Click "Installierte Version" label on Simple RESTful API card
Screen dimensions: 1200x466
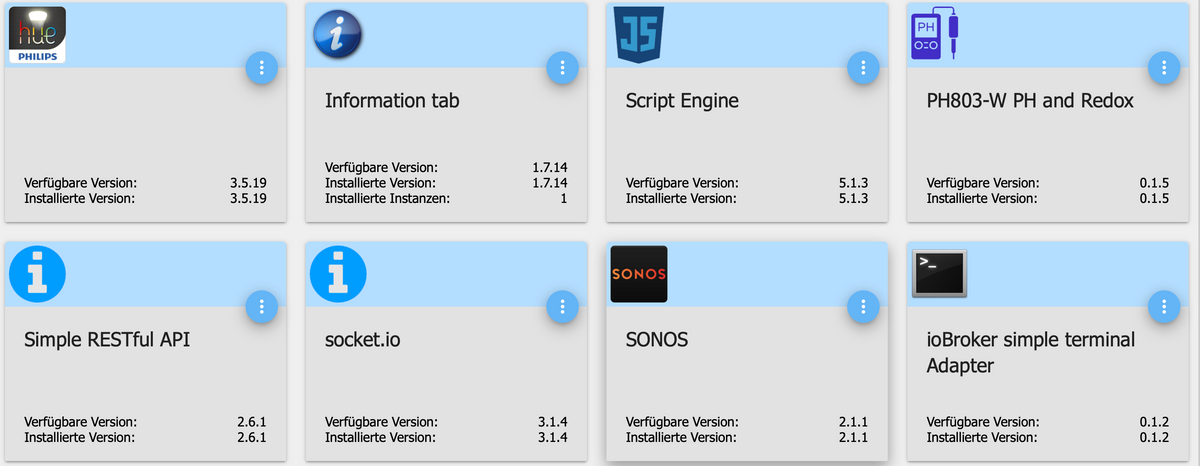(x=79, y=437)
